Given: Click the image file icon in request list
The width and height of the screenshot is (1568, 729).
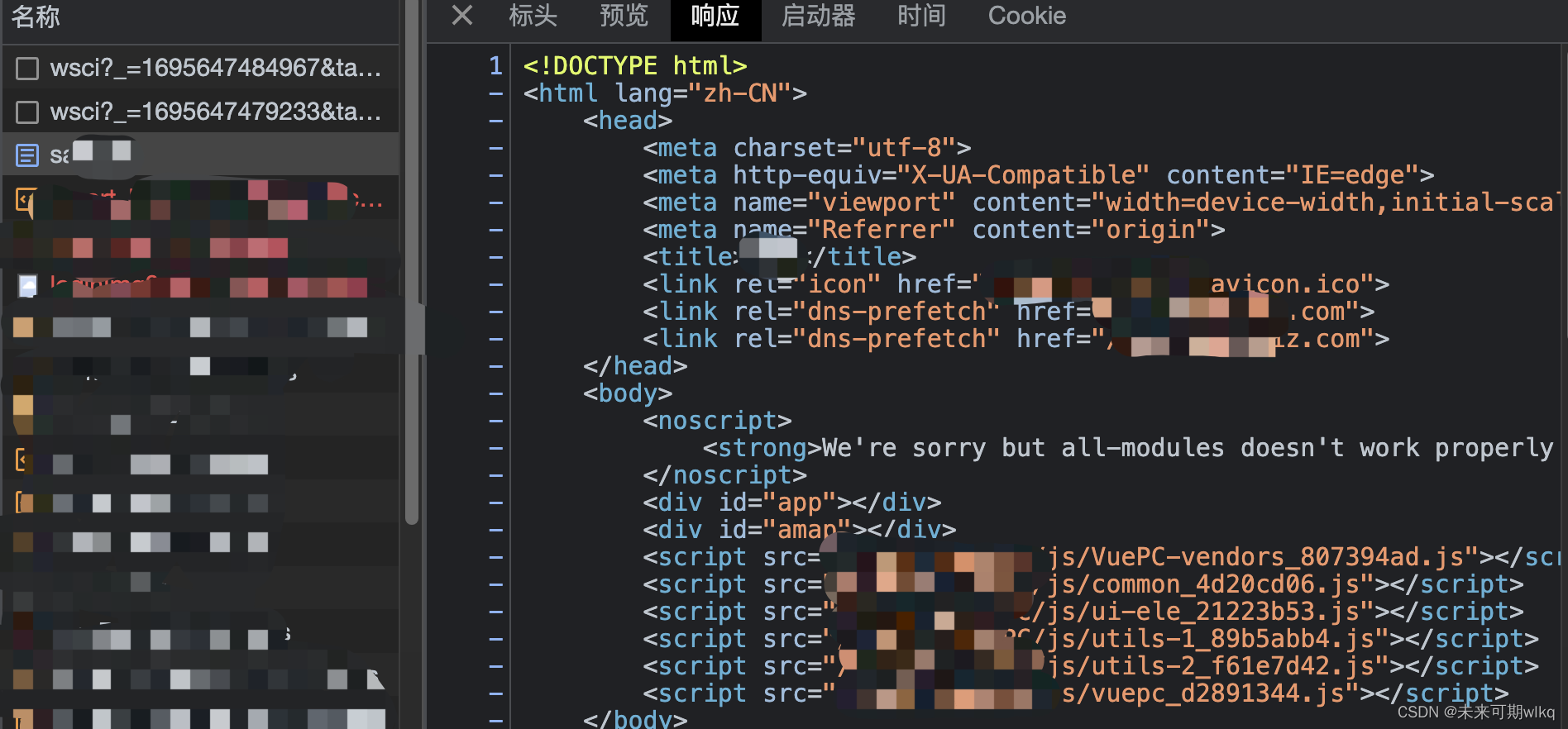Looking at the screenshot, I should [27, 286].
